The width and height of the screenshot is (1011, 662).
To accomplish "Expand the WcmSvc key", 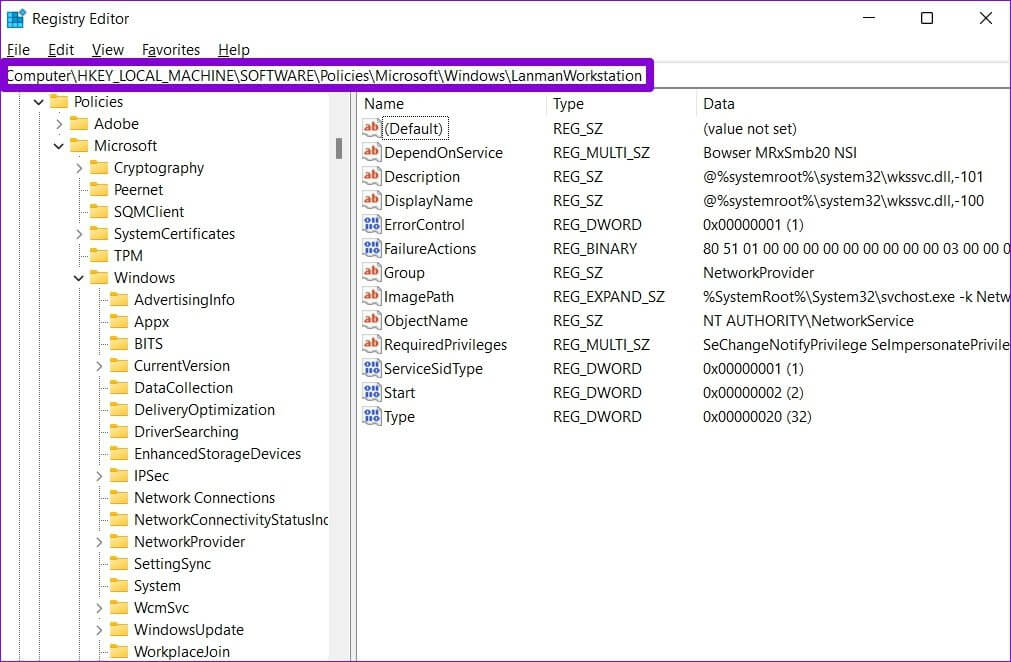I will pyautogui.click(x=99, y=607).
